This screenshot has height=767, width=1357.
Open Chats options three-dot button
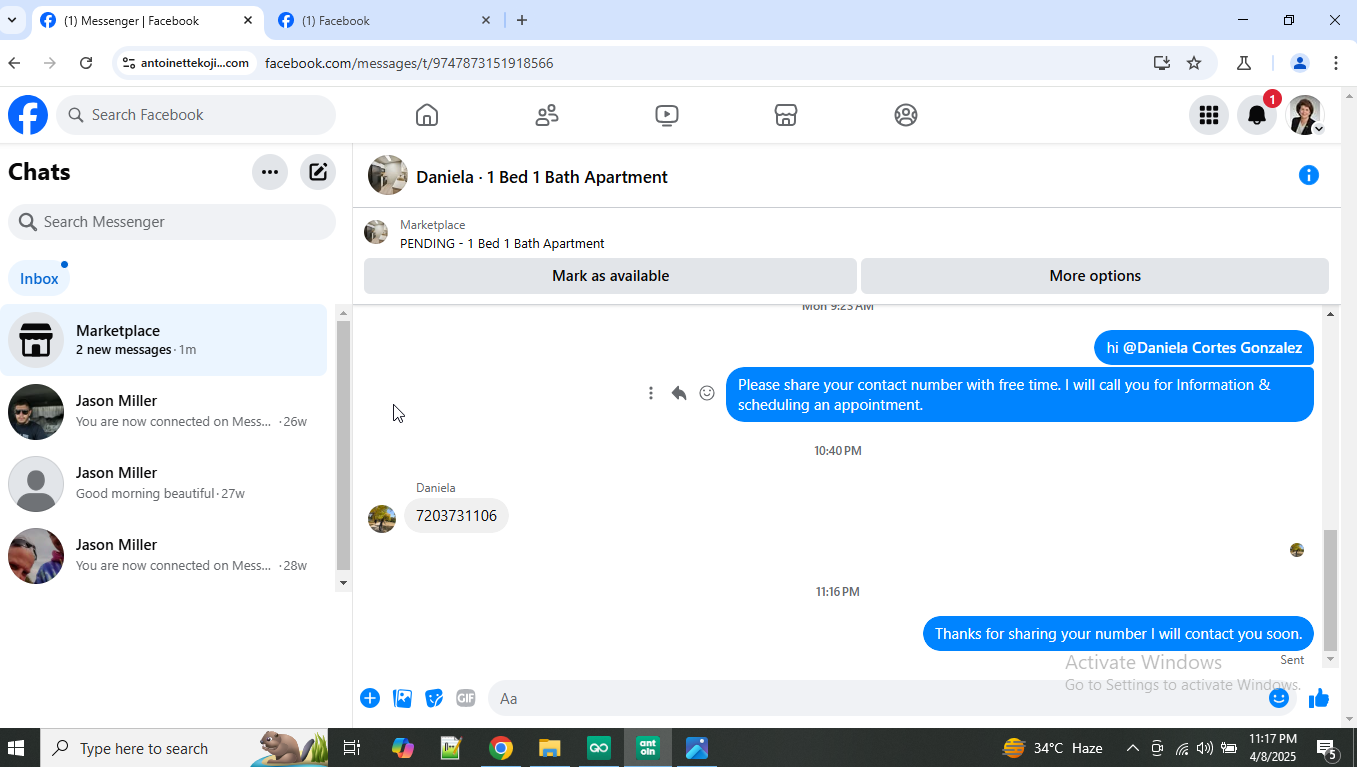click(270, 172)
